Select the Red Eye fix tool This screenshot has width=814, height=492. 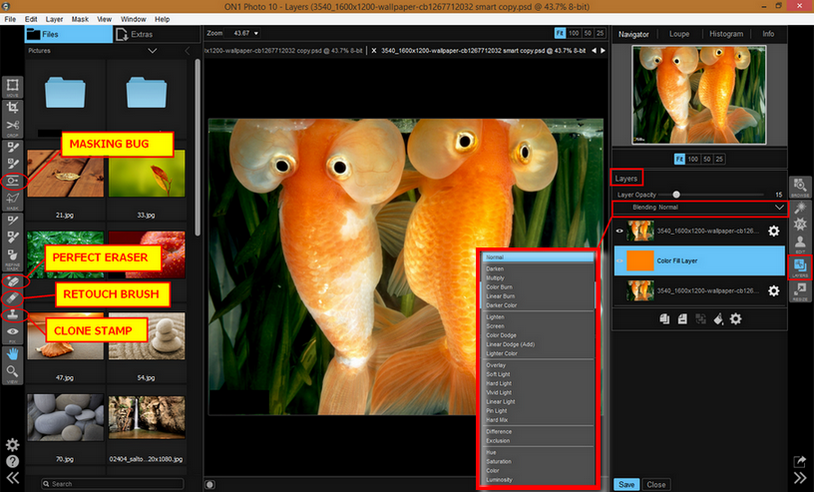point(12,332)
